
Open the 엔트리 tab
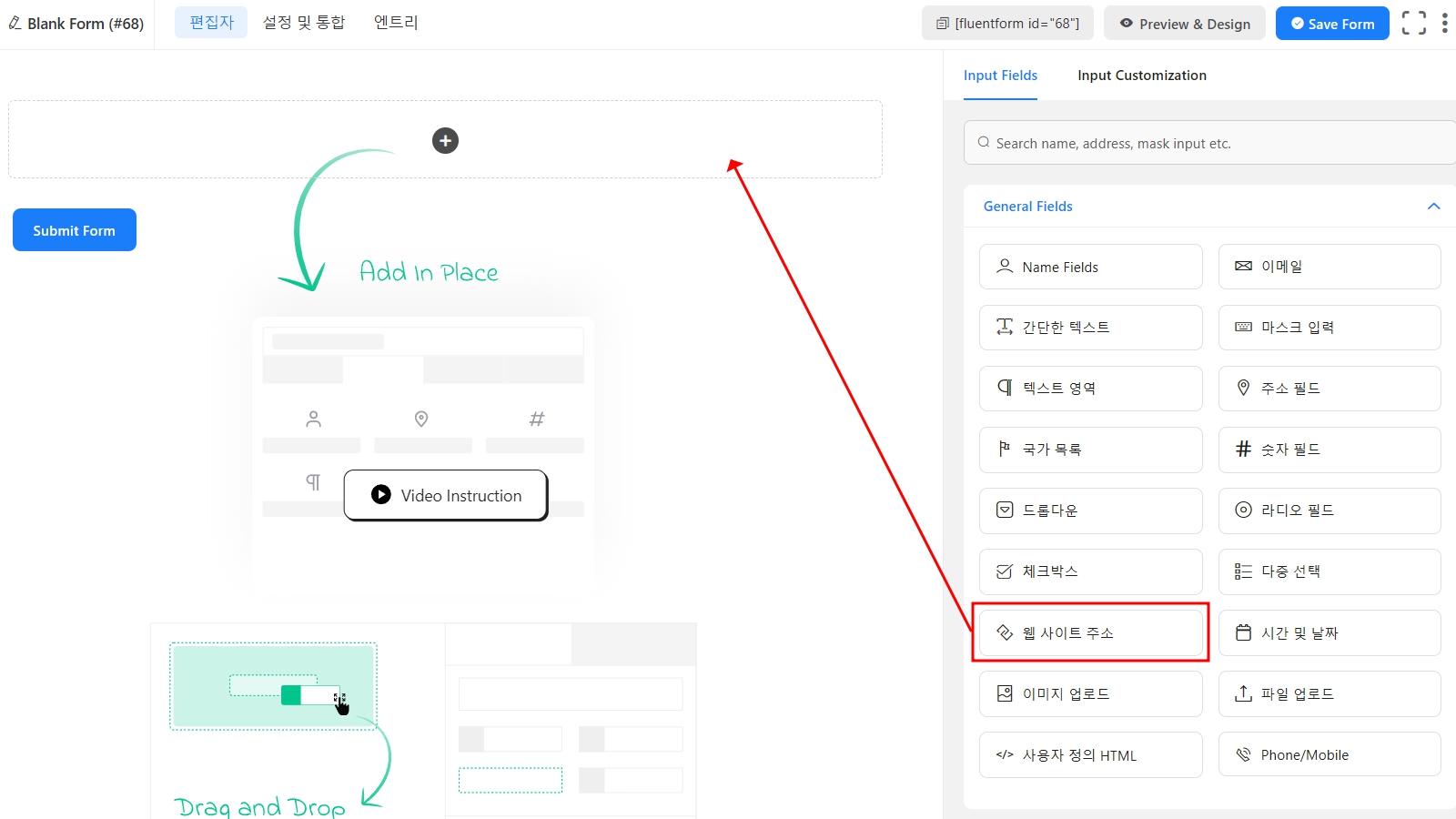point(396,23)
